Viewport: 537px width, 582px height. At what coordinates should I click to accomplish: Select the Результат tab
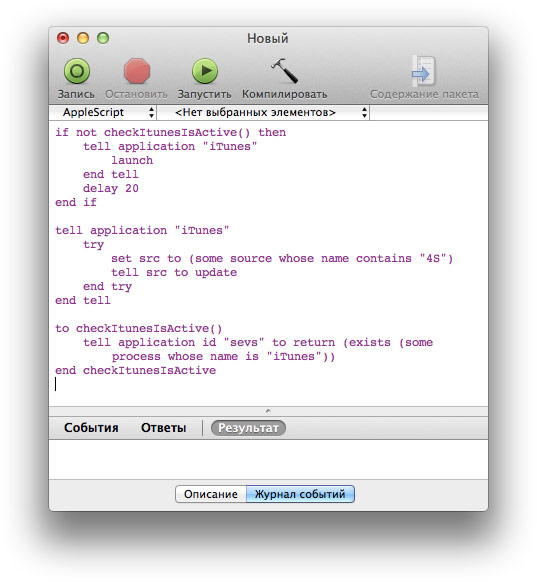pos(248,428)
